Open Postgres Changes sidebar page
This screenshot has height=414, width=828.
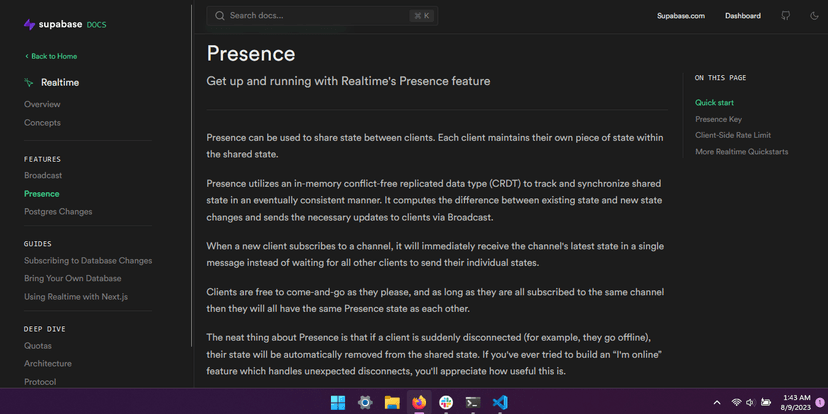click(58, 211)
